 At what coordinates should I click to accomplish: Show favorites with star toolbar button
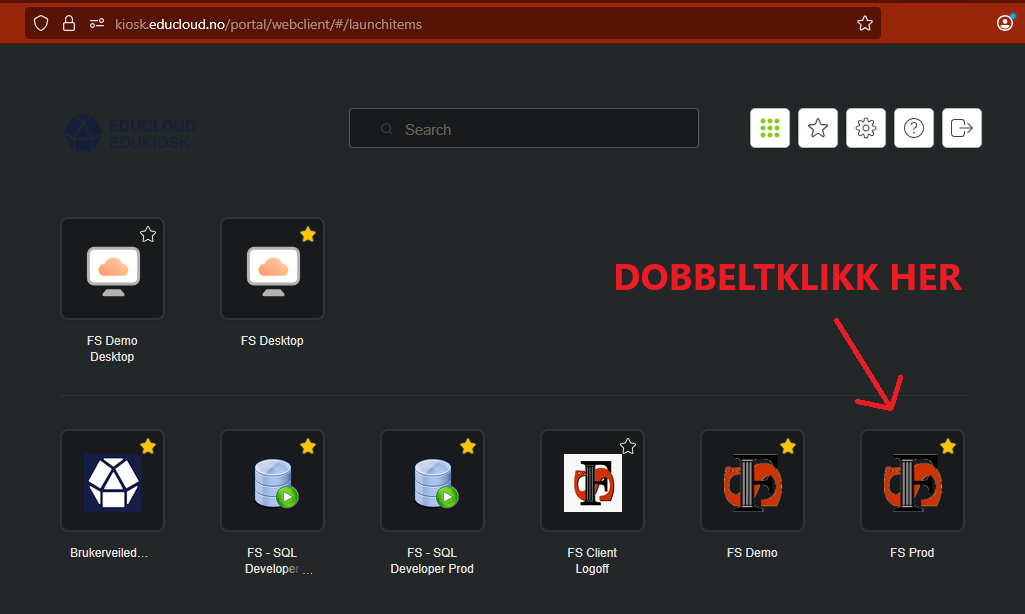click(x=818, y=128)
